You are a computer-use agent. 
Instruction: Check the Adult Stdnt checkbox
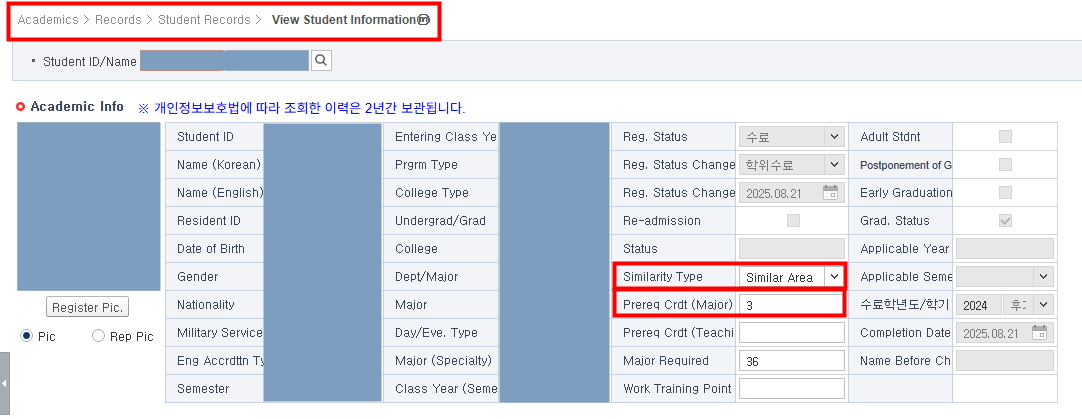1005,137
